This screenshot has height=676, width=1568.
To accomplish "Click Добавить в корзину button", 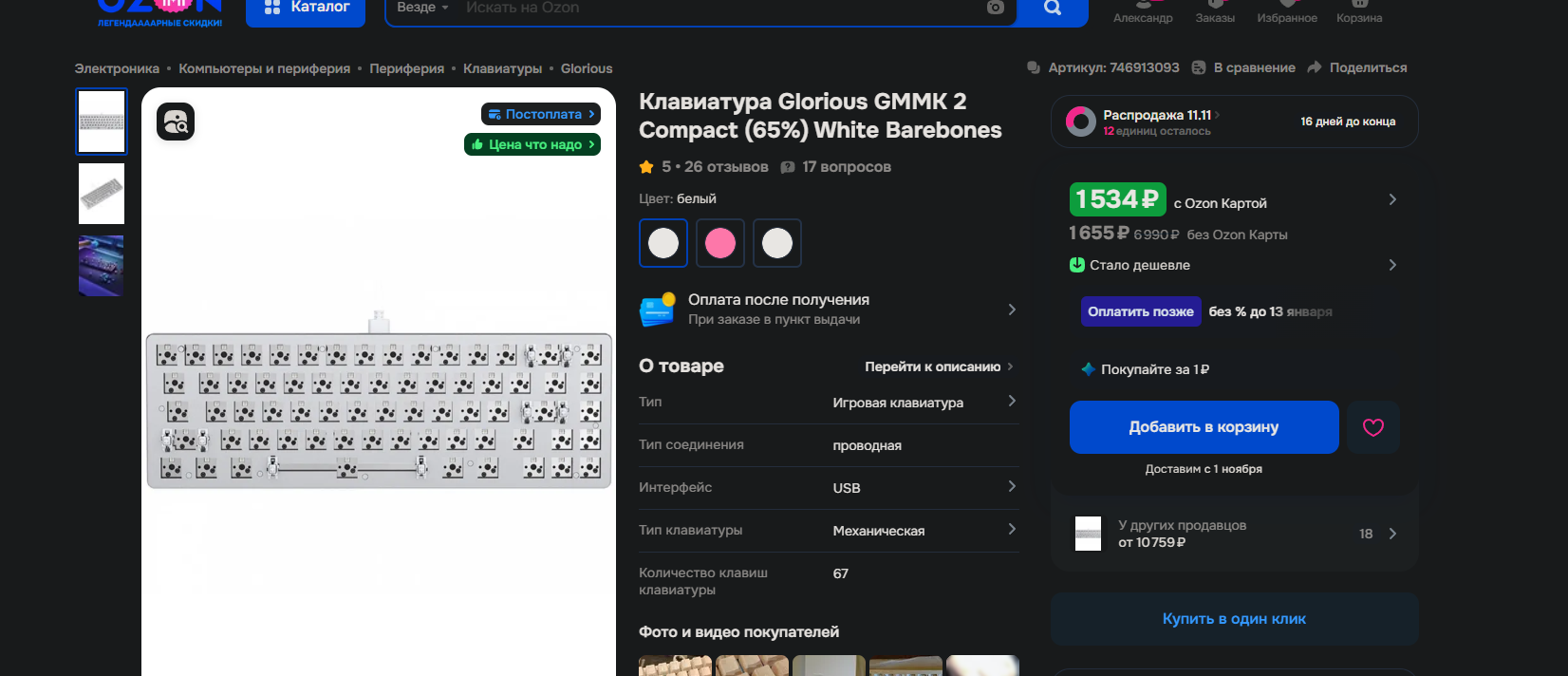I will [x=1204, y=427].
